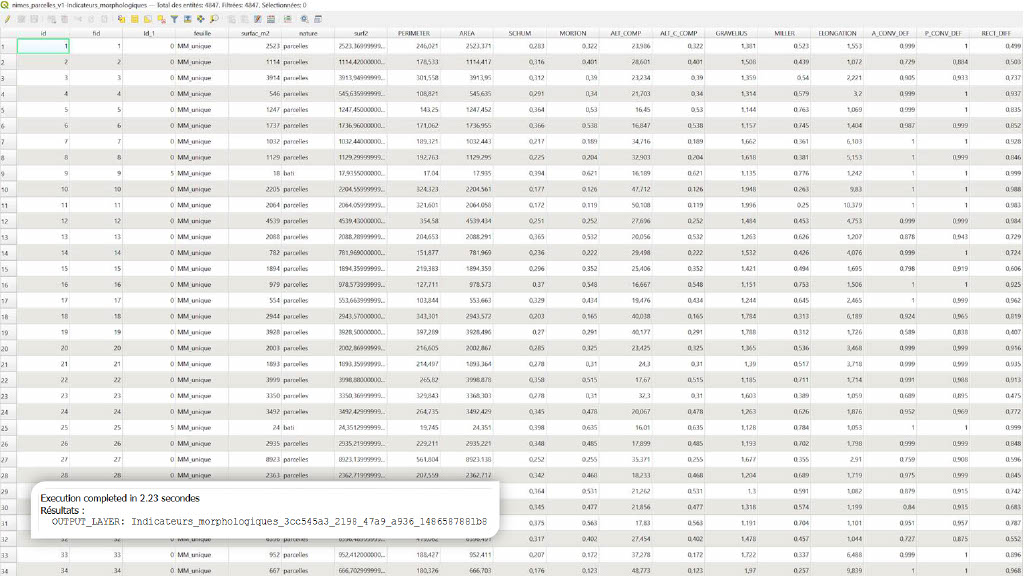Click the funnel filter icon in toolbar
Image resolution: width=1024 pixels, height=576 pixels.
tap(175, 19)
